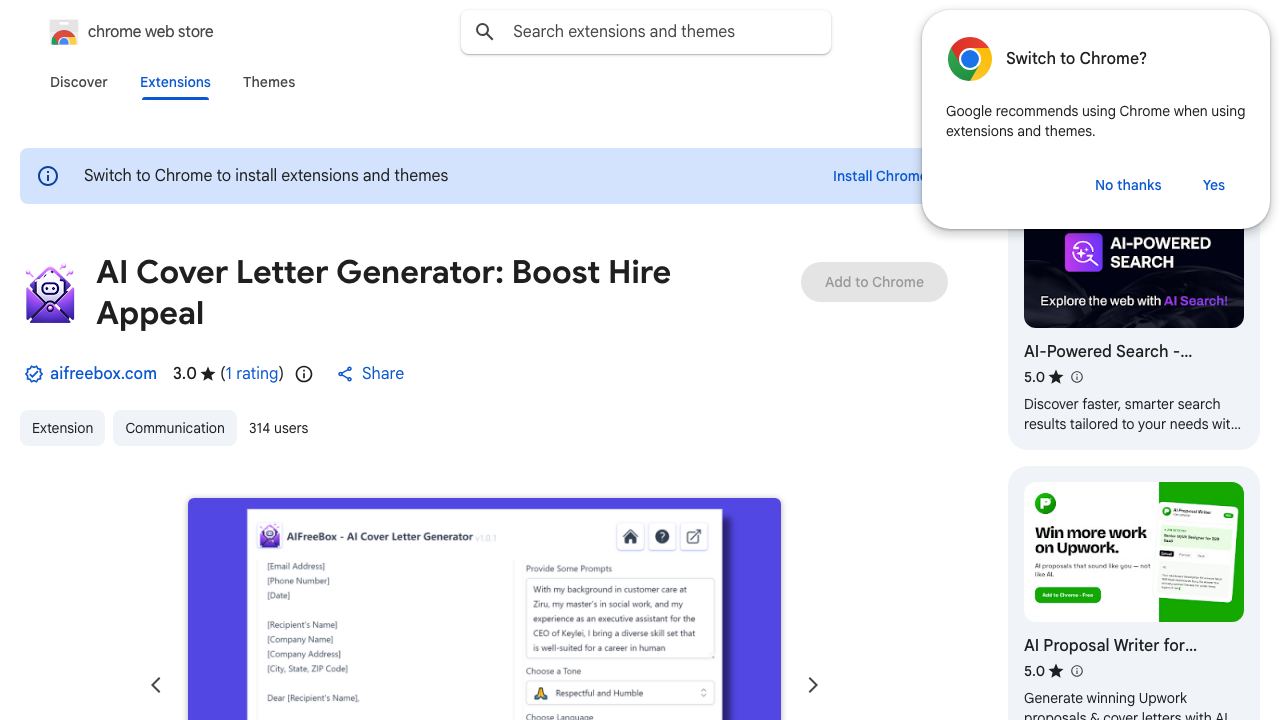The width and height of the screenshot is (1280, 720).
Task: Show the previous screenshot with the left arrow
Action: coord(156,685)
